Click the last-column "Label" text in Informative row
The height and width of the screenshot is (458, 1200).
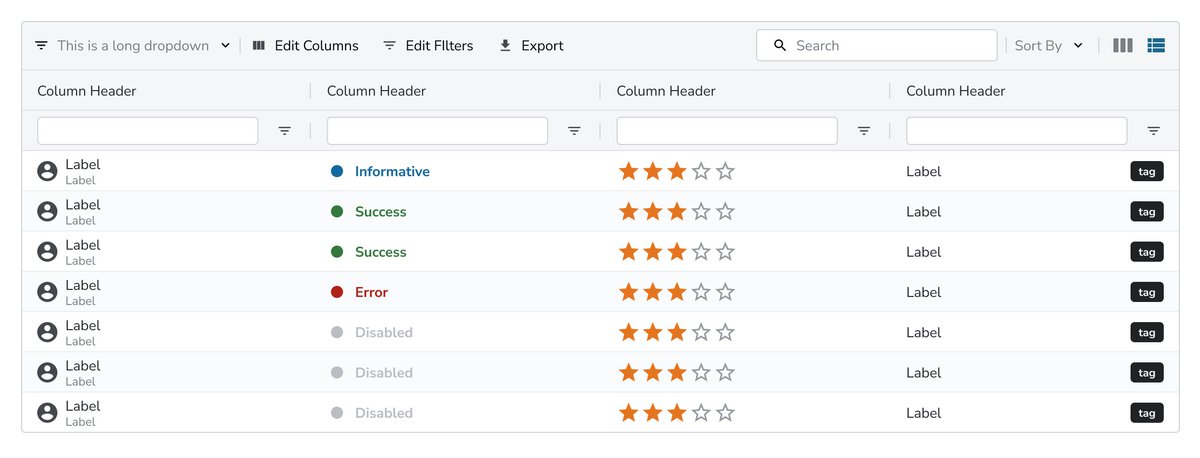[924, 172]
